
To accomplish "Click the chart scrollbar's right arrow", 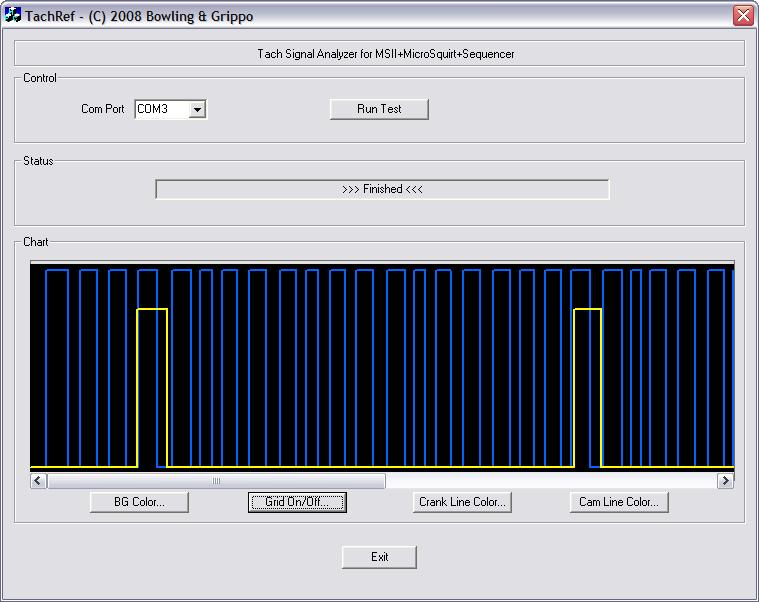I will 726,481.
